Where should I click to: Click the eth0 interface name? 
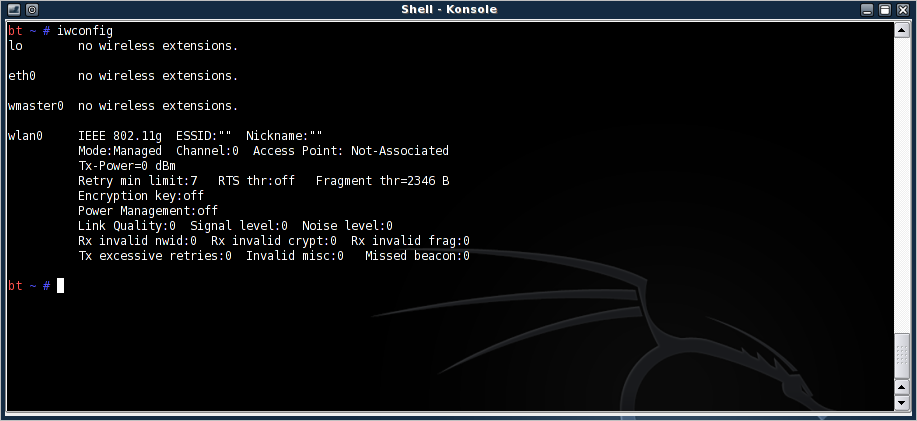coord(22,76)
